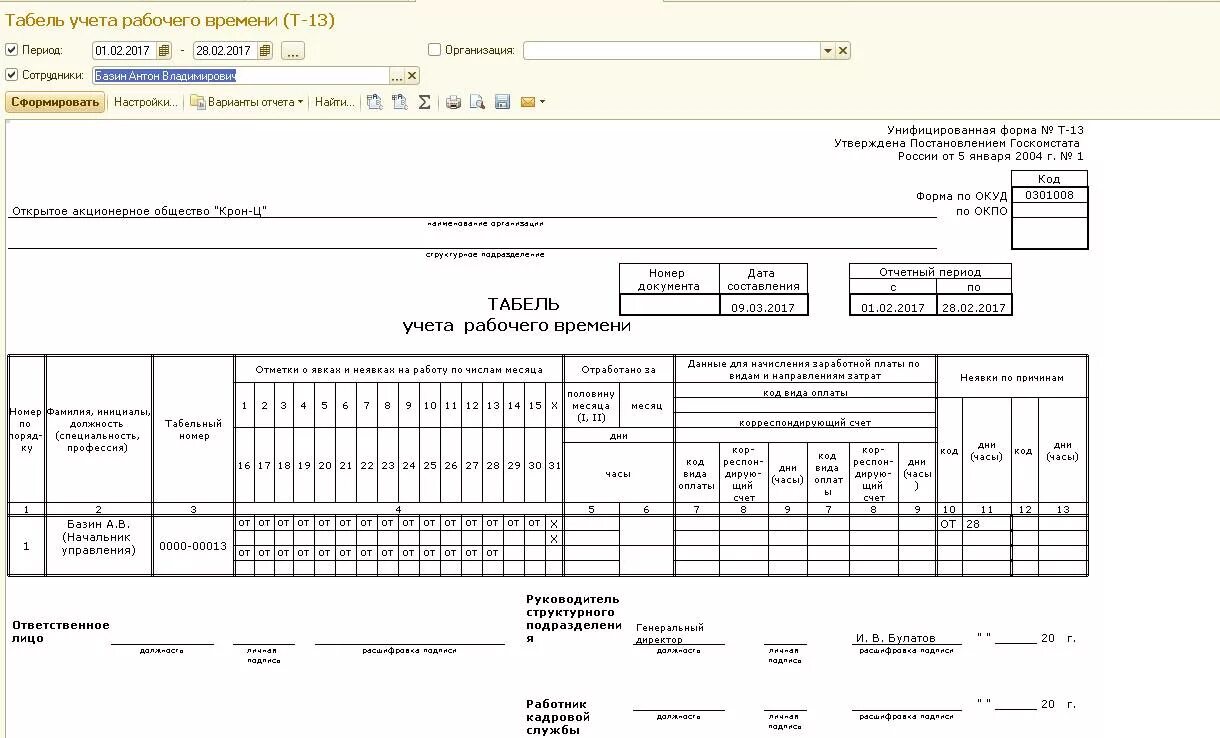Click the expand all groups icon
Viewport: 1220px width, 738px height.
coord(375,102)
